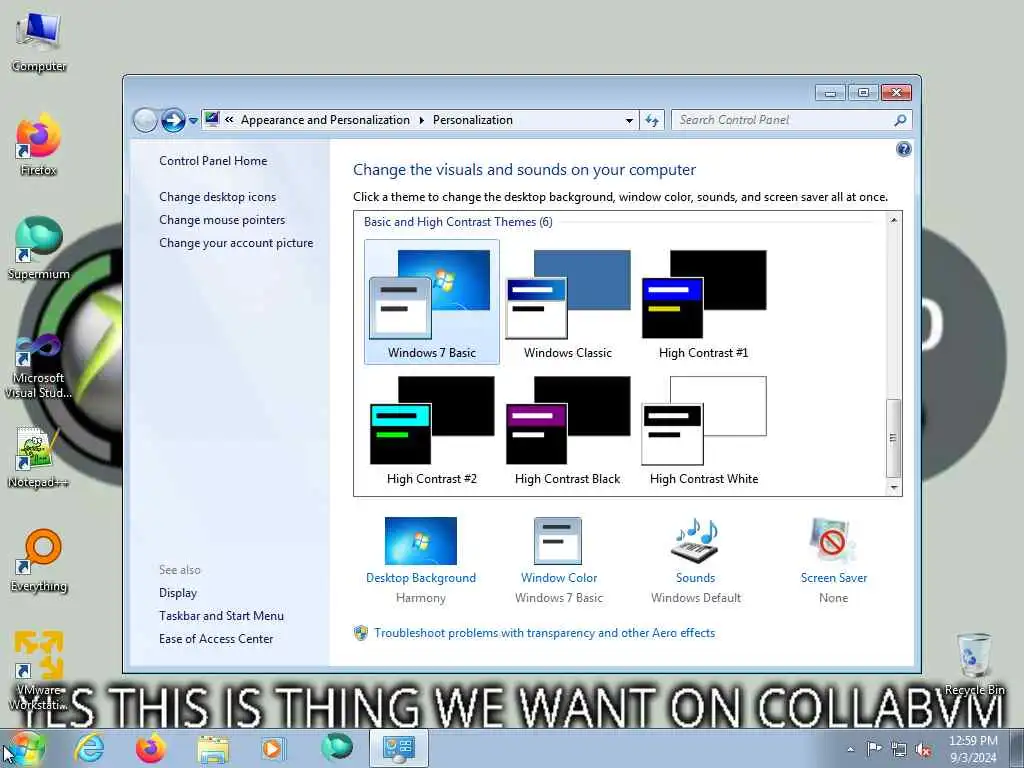This screenshot has width=1024, height=768.
Task: Open Action Center flag tray icon
Action: pos(874,748)
